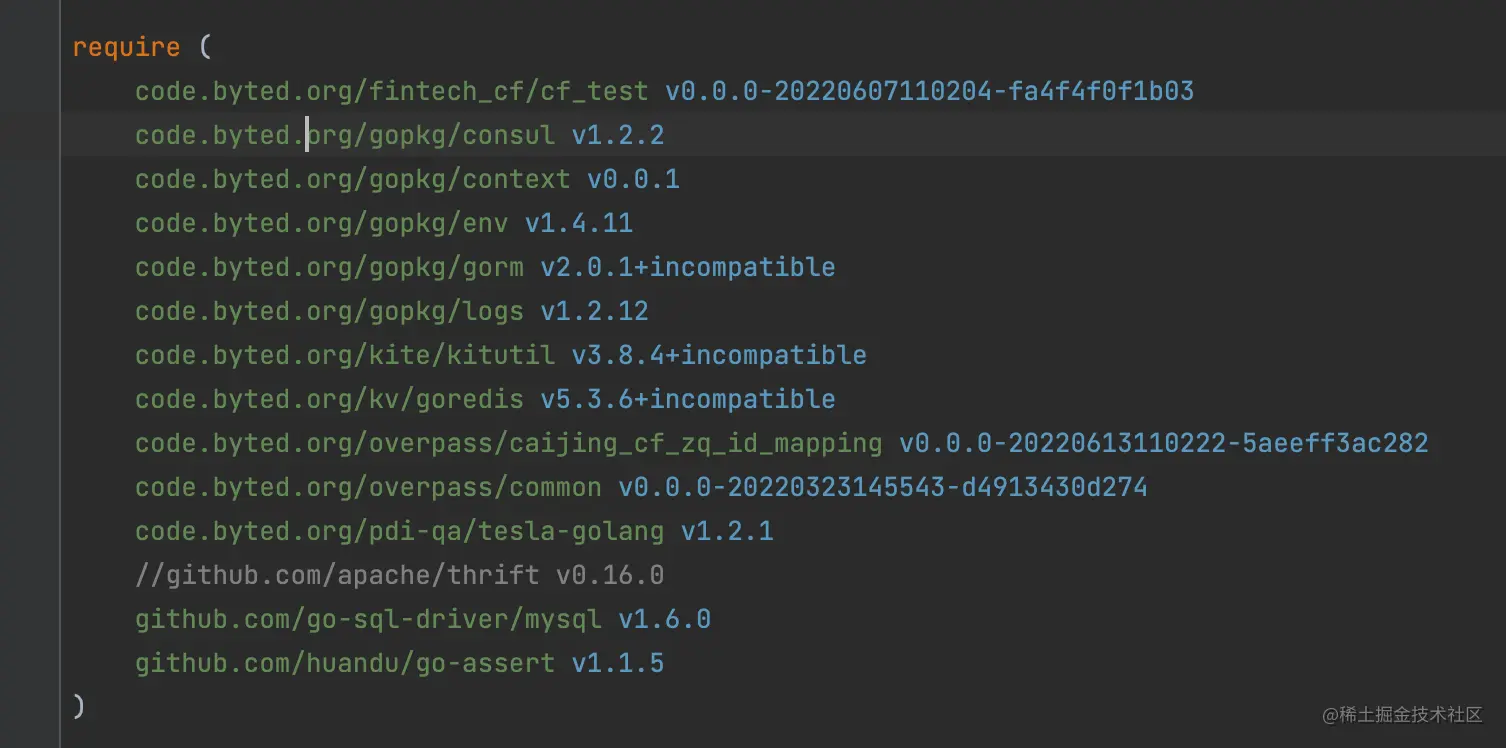This screenshot has height=748, width=1506.
Task: Click the require keyword
Action: click(126, 47)
